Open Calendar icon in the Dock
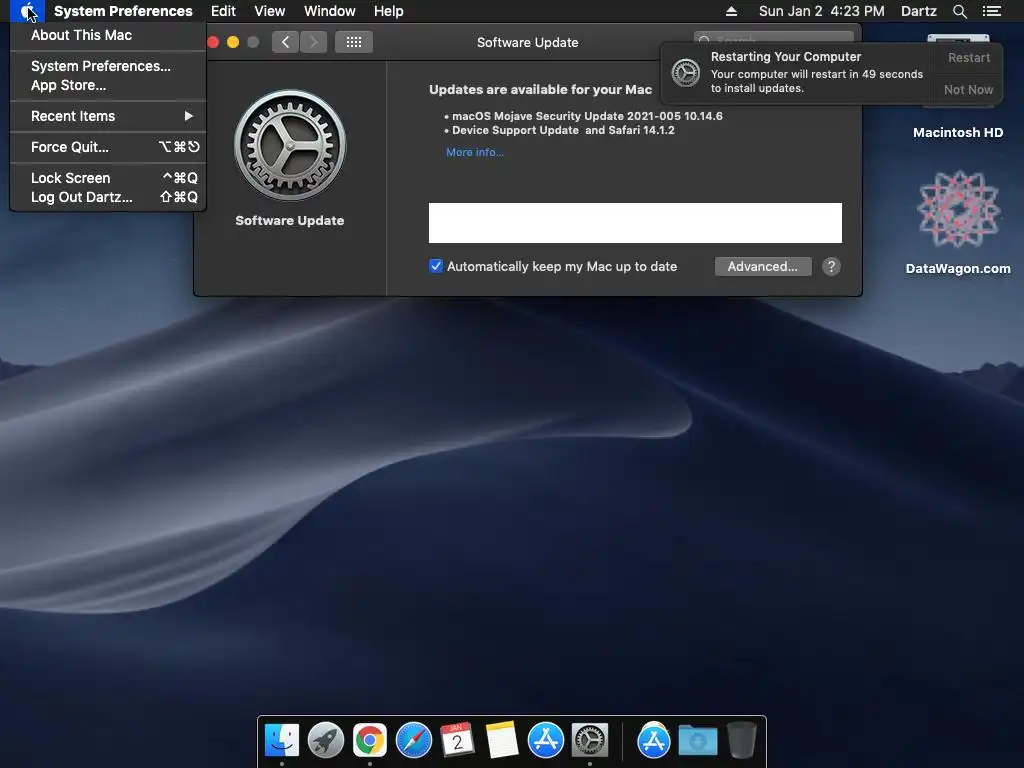The width and height of the screenshot is (1024, 768). 457,741
